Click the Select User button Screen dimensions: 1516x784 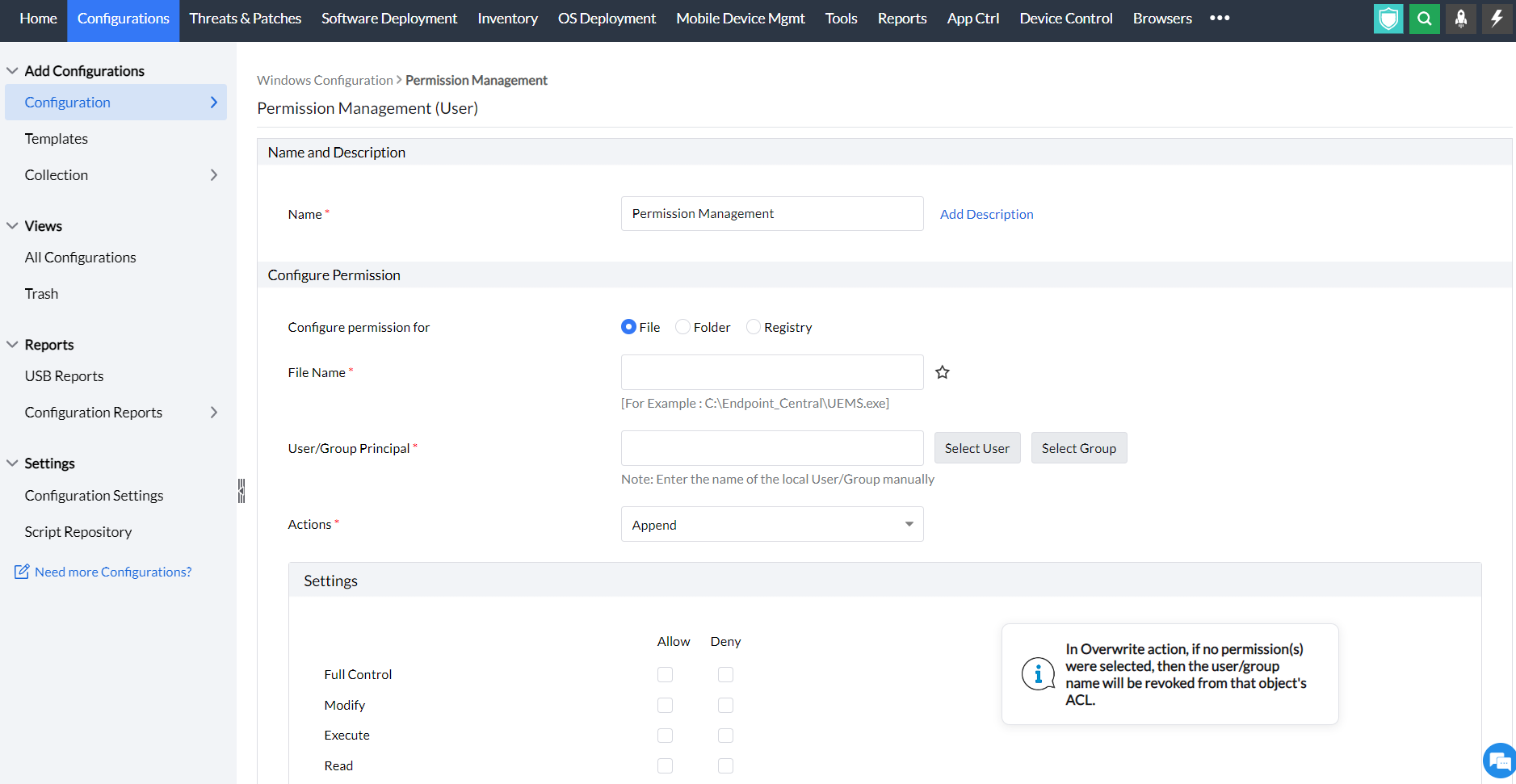tap(976, 448)
